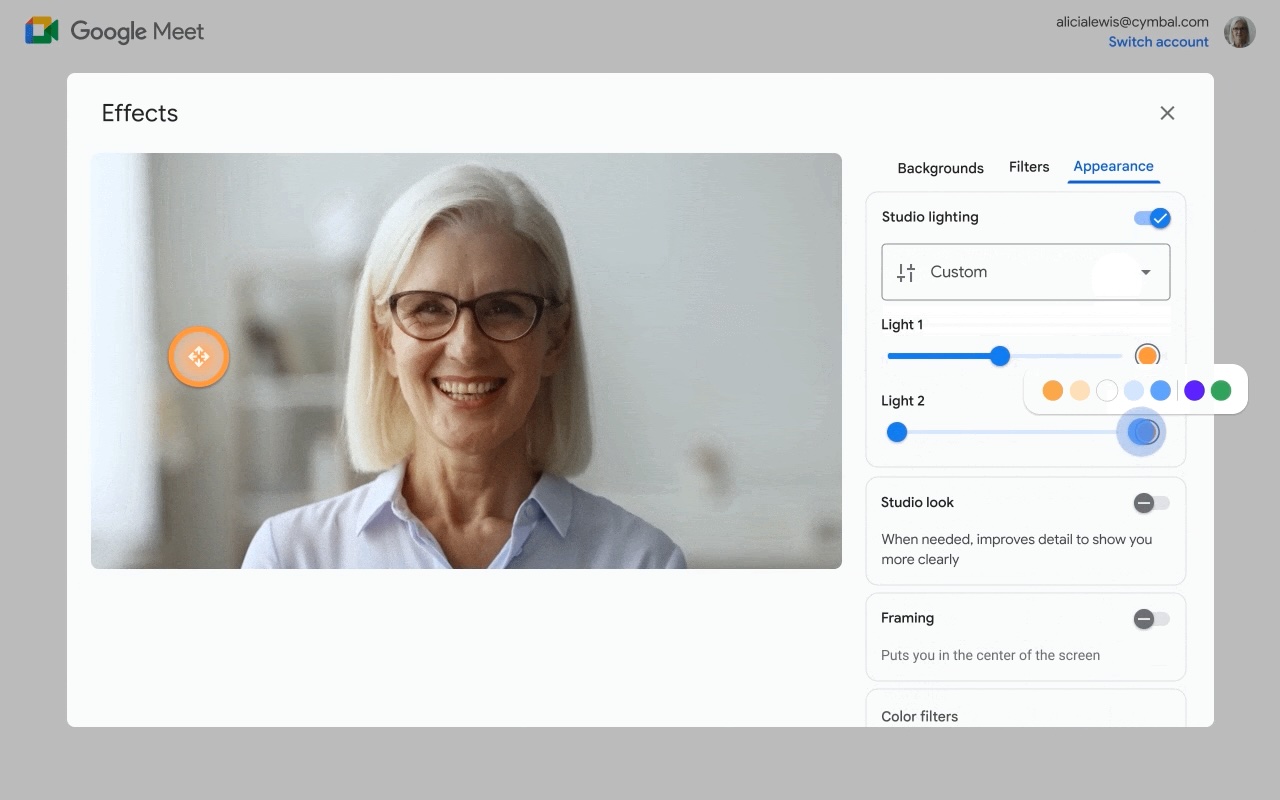Click the account profile avatar
Screen dimensions: 1280x800
1240,32
